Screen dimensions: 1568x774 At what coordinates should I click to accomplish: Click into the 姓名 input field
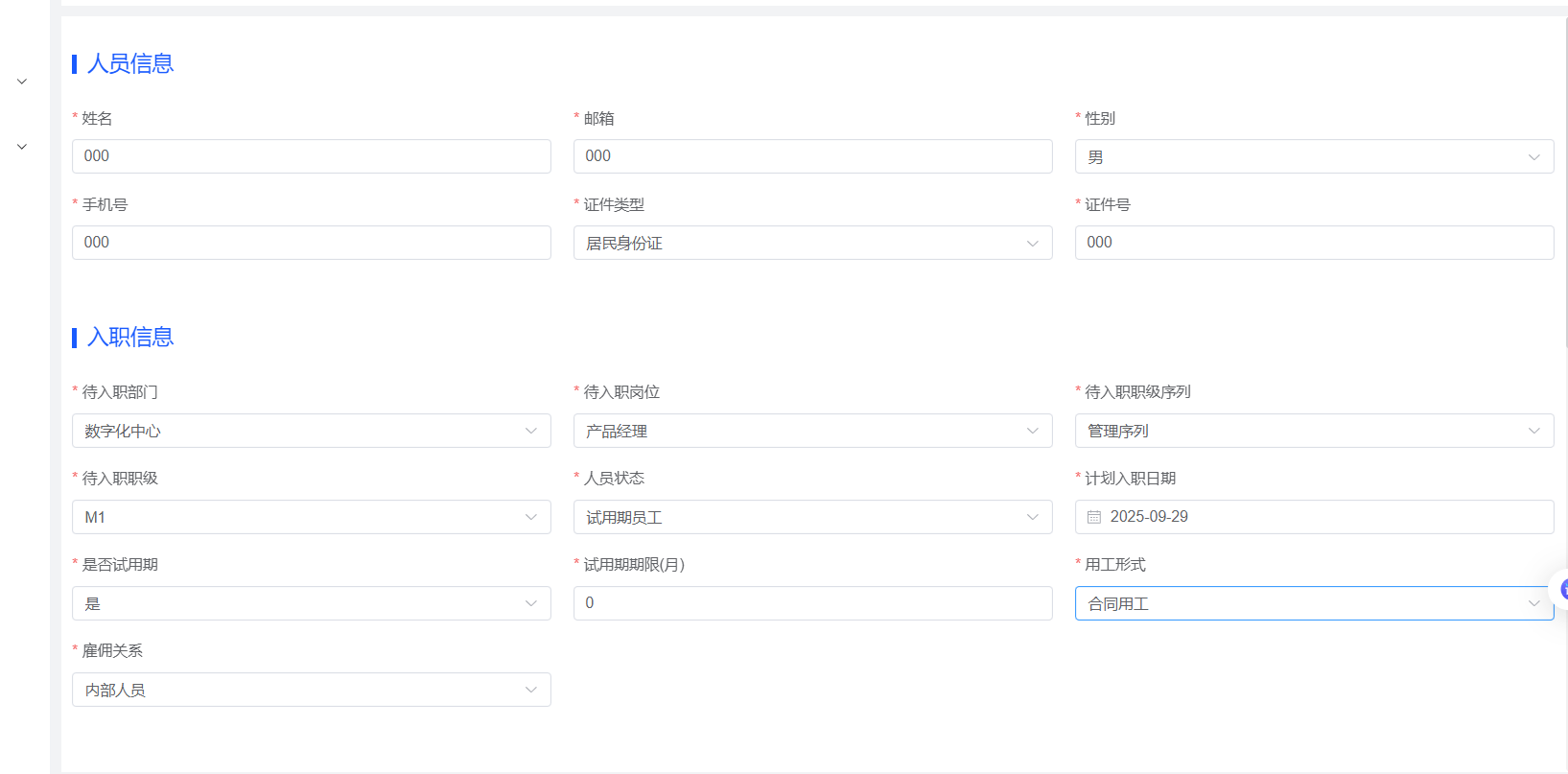311,156
